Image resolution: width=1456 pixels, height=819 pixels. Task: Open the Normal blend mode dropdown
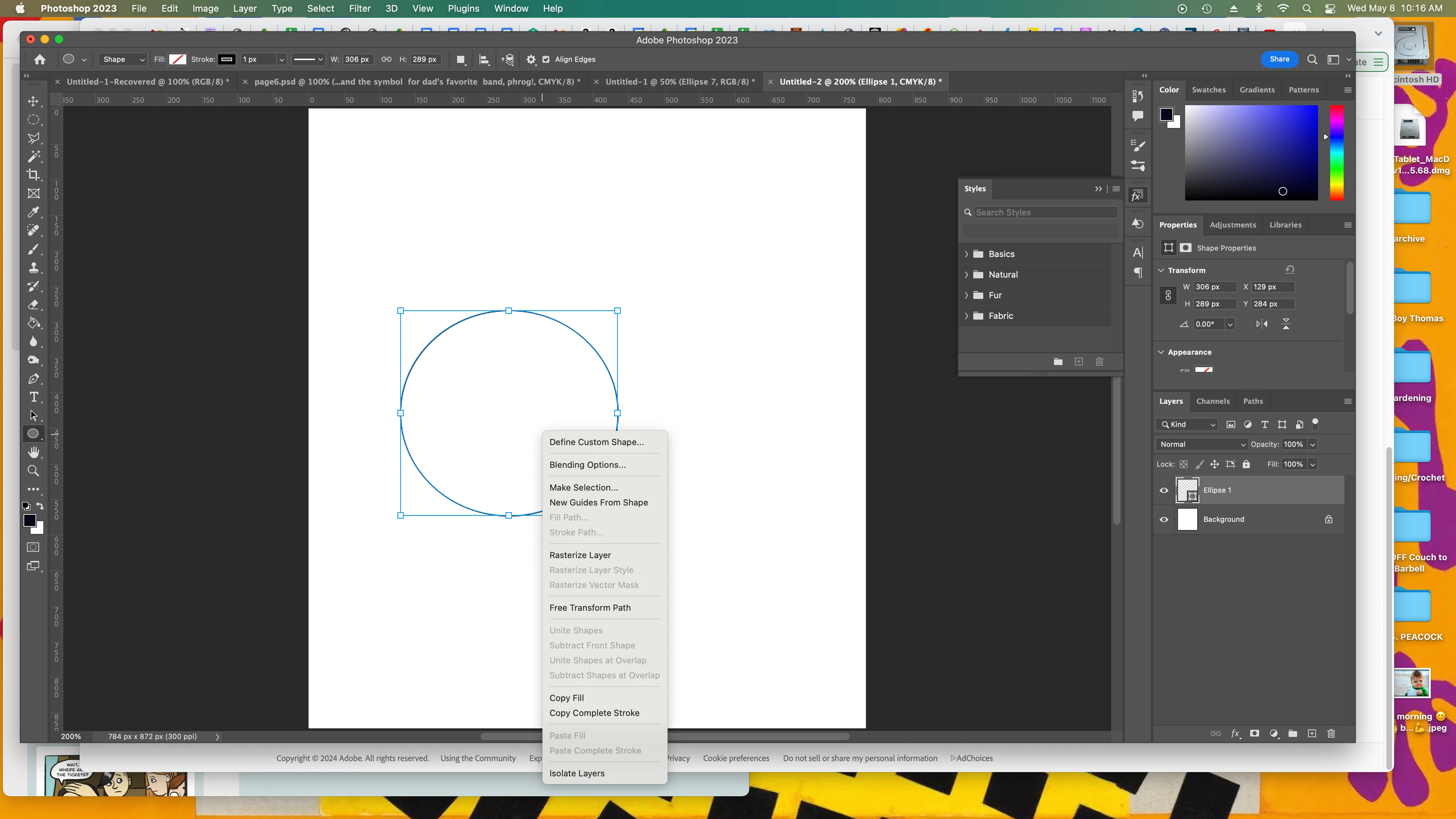[x=1201, y=444]
